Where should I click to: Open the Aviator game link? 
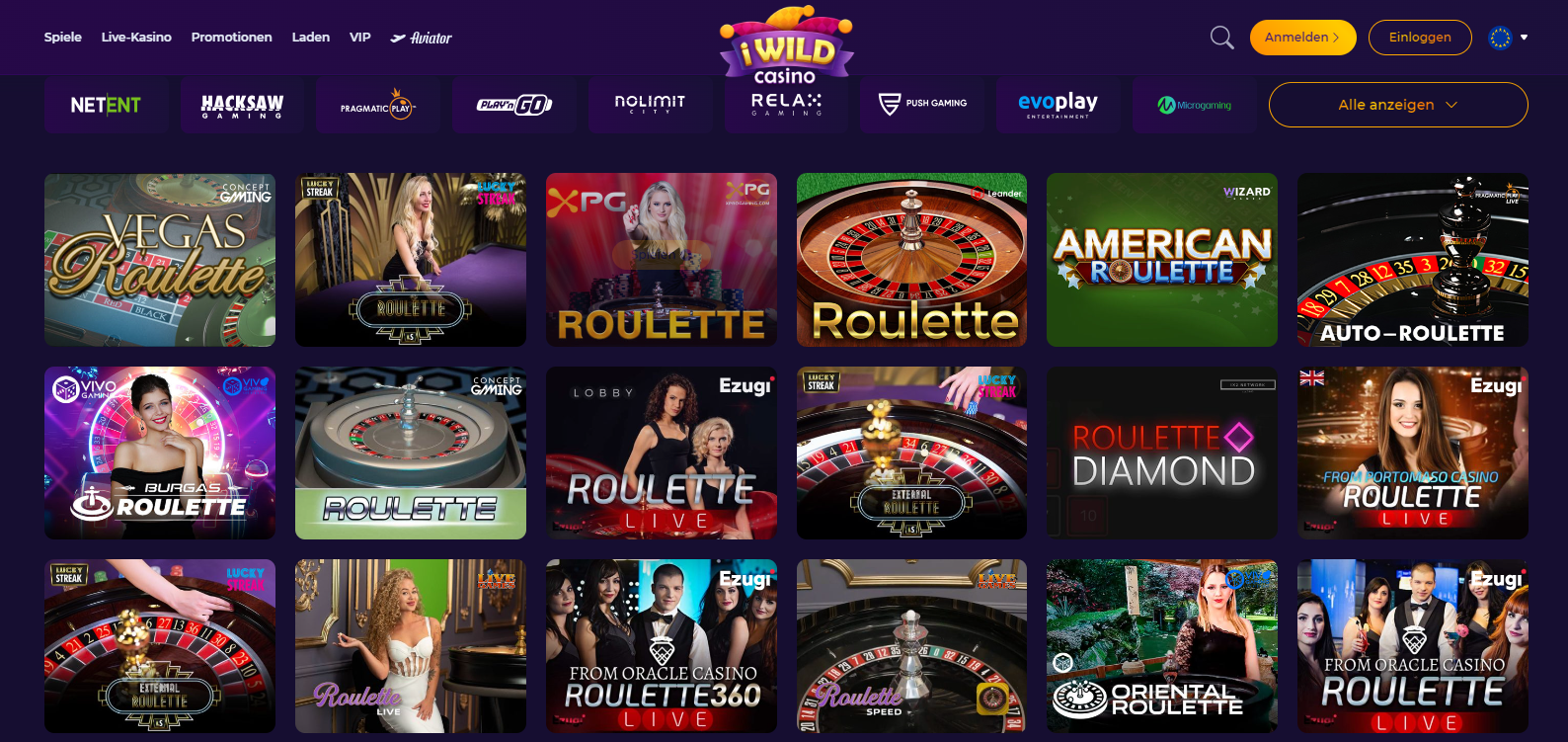pyautogui.click(x=421, y=38)
